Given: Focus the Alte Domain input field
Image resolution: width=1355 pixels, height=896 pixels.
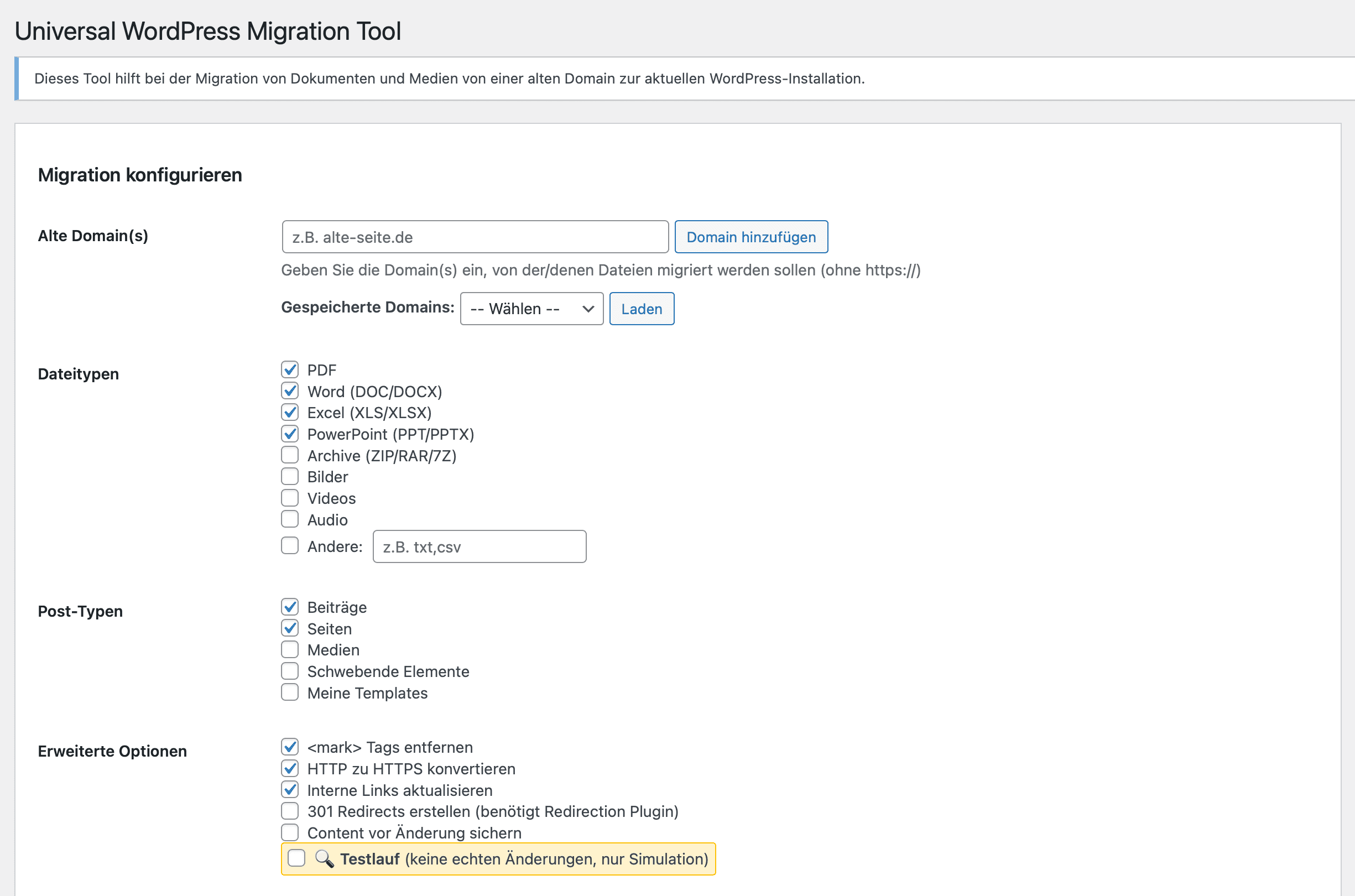Looking at the screenshot, I should (475, 237).
